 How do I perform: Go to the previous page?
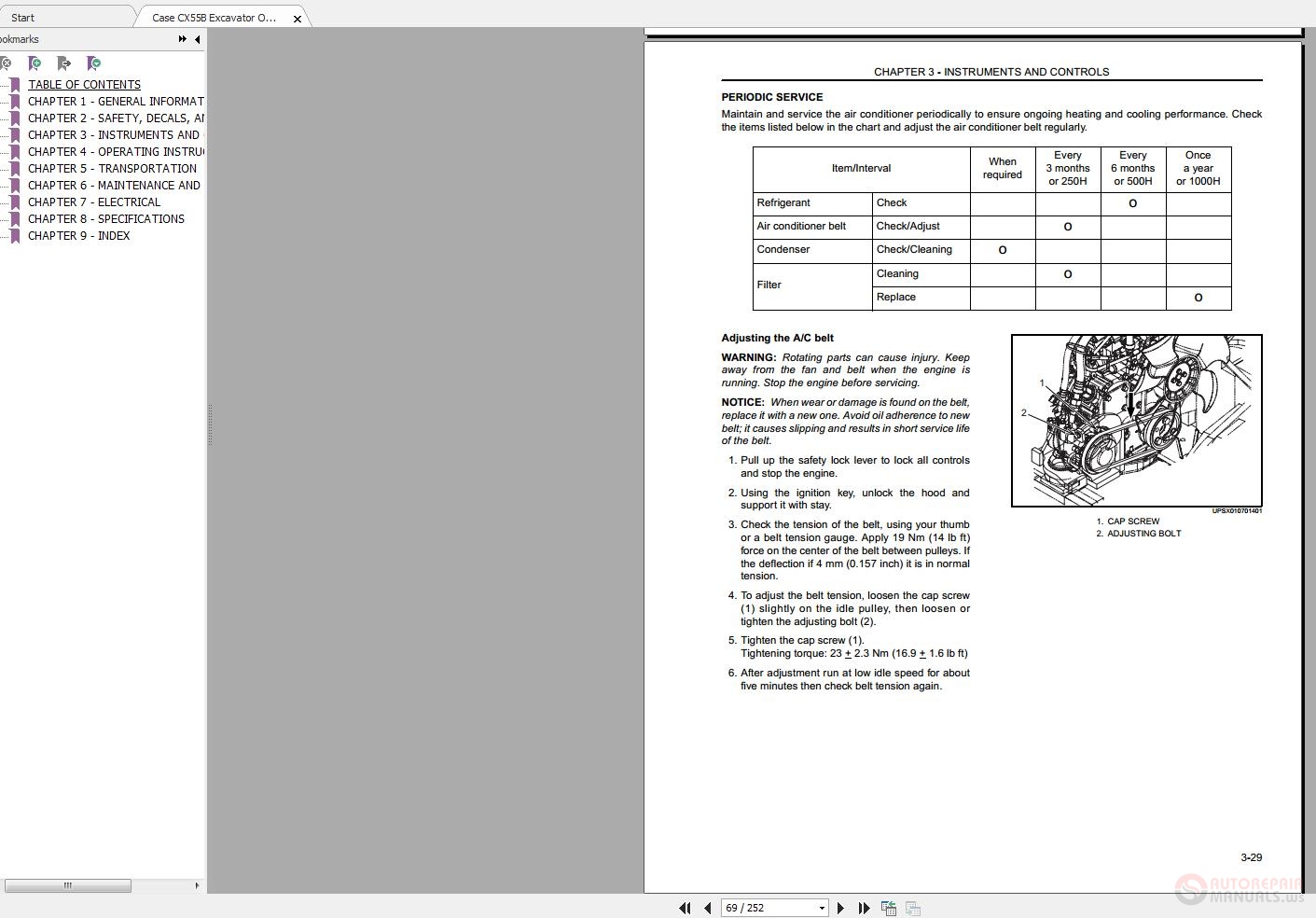[707, 908]
